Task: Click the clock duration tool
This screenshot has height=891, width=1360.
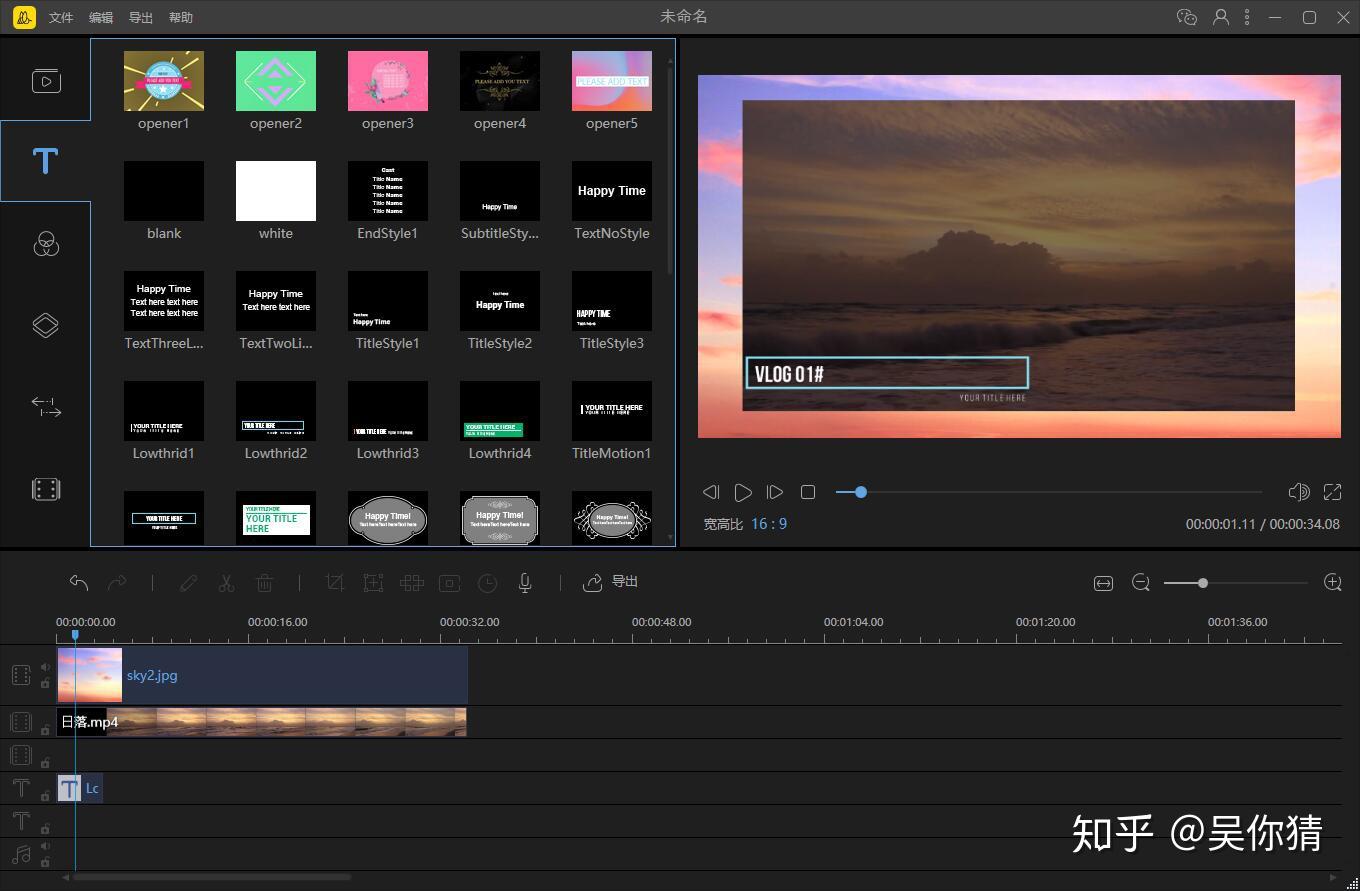Action: (487, 582)
